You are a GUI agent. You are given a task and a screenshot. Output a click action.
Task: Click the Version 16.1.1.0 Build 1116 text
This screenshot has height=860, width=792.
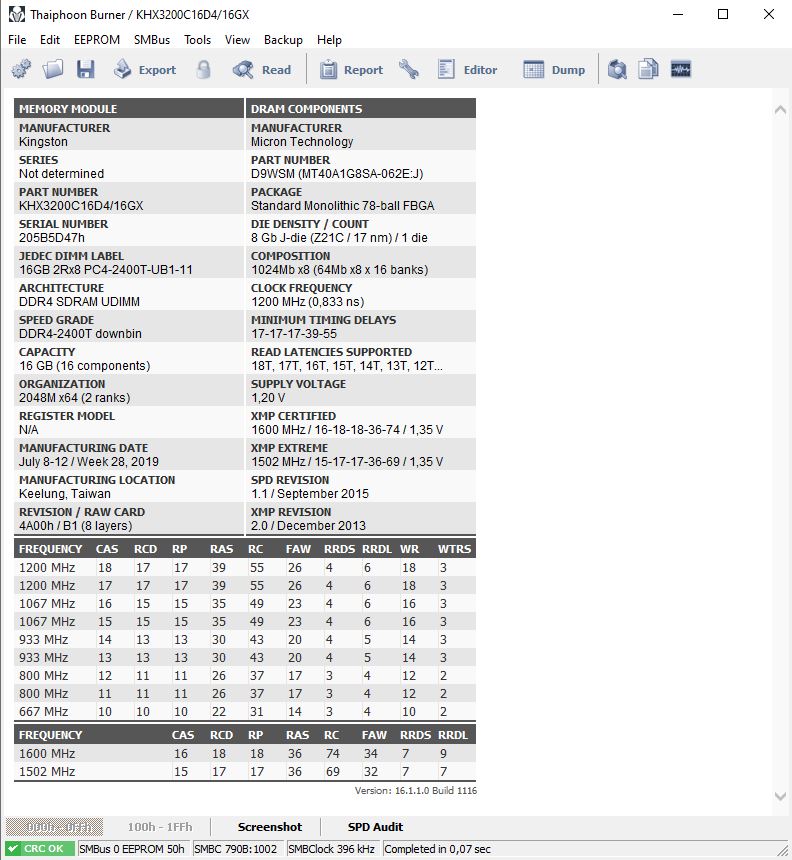415,790
